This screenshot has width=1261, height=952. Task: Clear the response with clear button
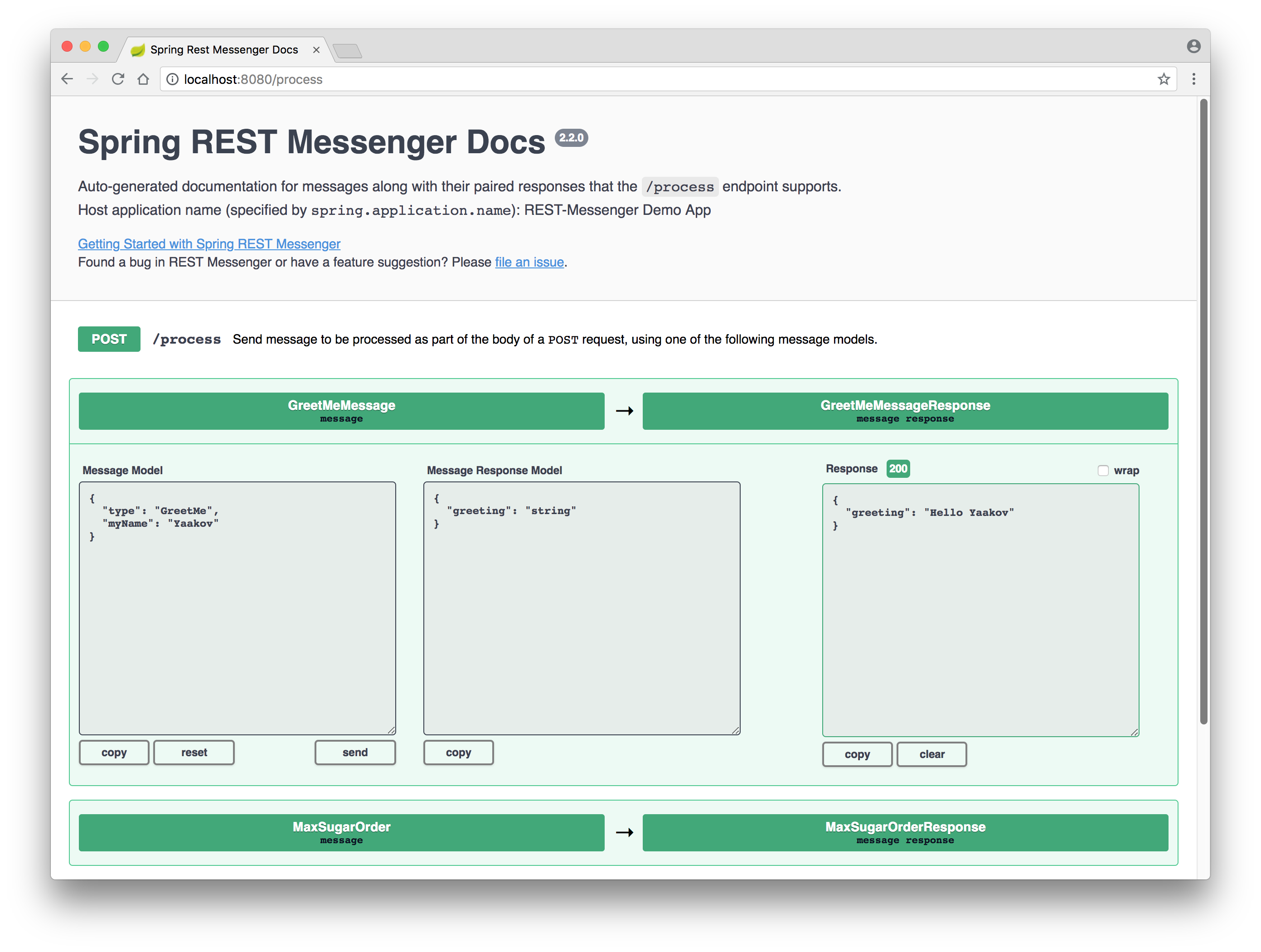pos(931,754)
